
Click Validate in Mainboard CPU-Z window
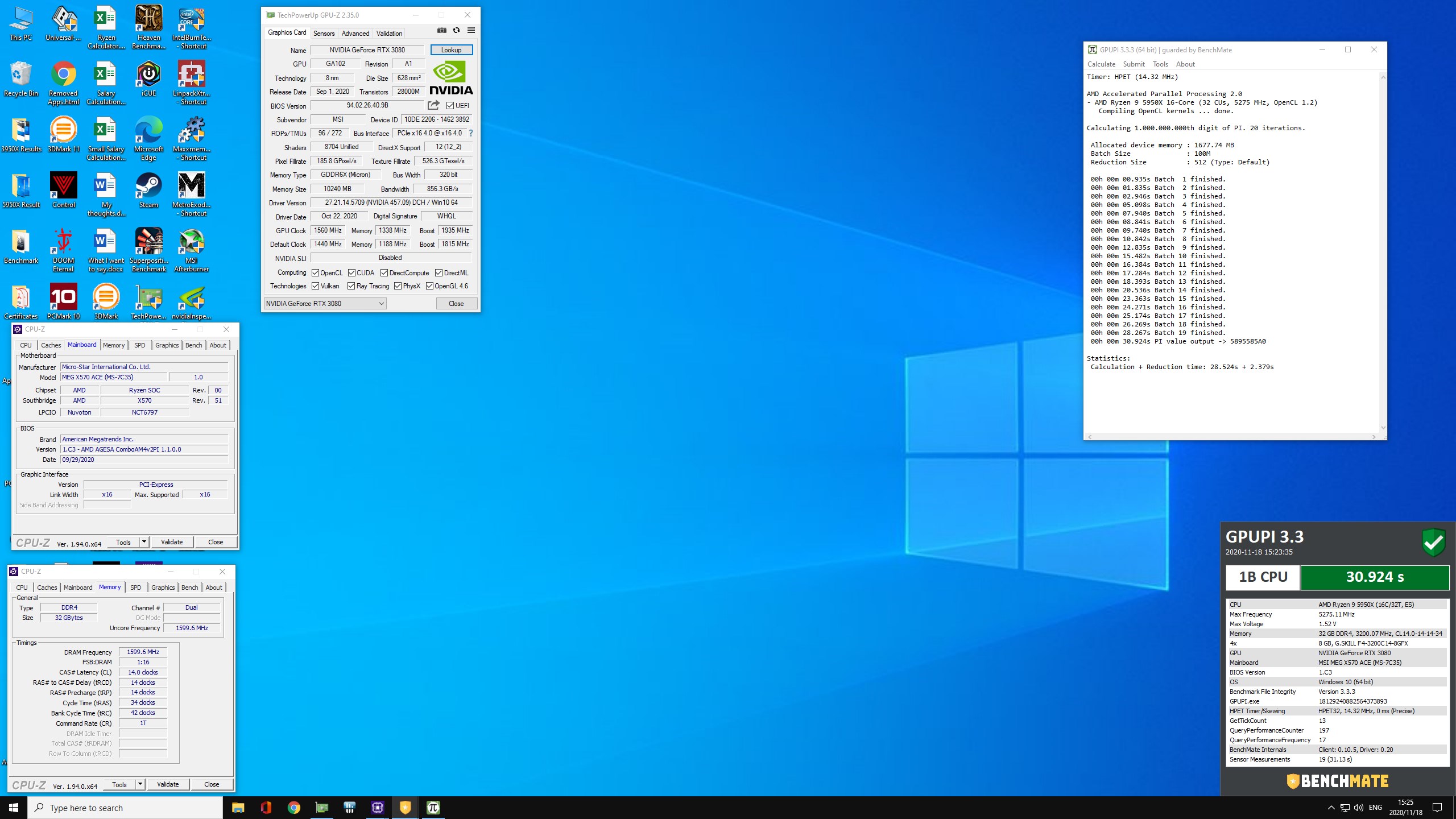tap(172, 542)
